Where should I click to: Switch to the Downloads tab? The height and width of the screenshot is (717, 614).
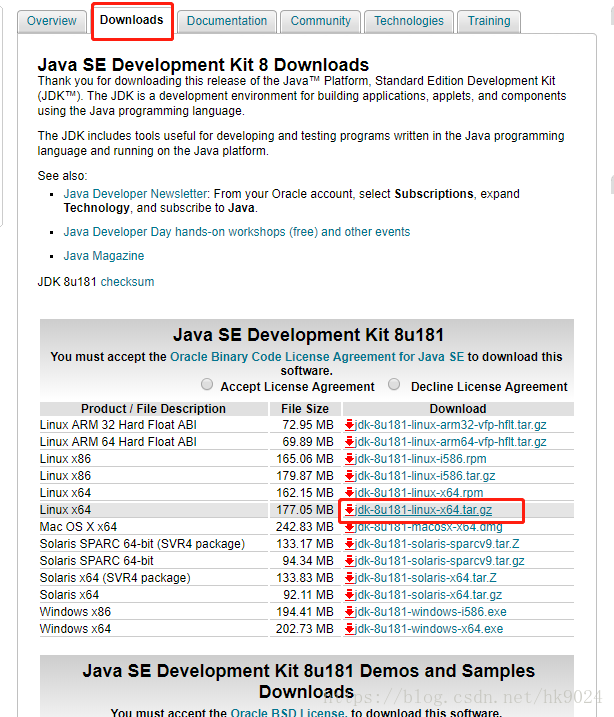click(x=132, y=20)
